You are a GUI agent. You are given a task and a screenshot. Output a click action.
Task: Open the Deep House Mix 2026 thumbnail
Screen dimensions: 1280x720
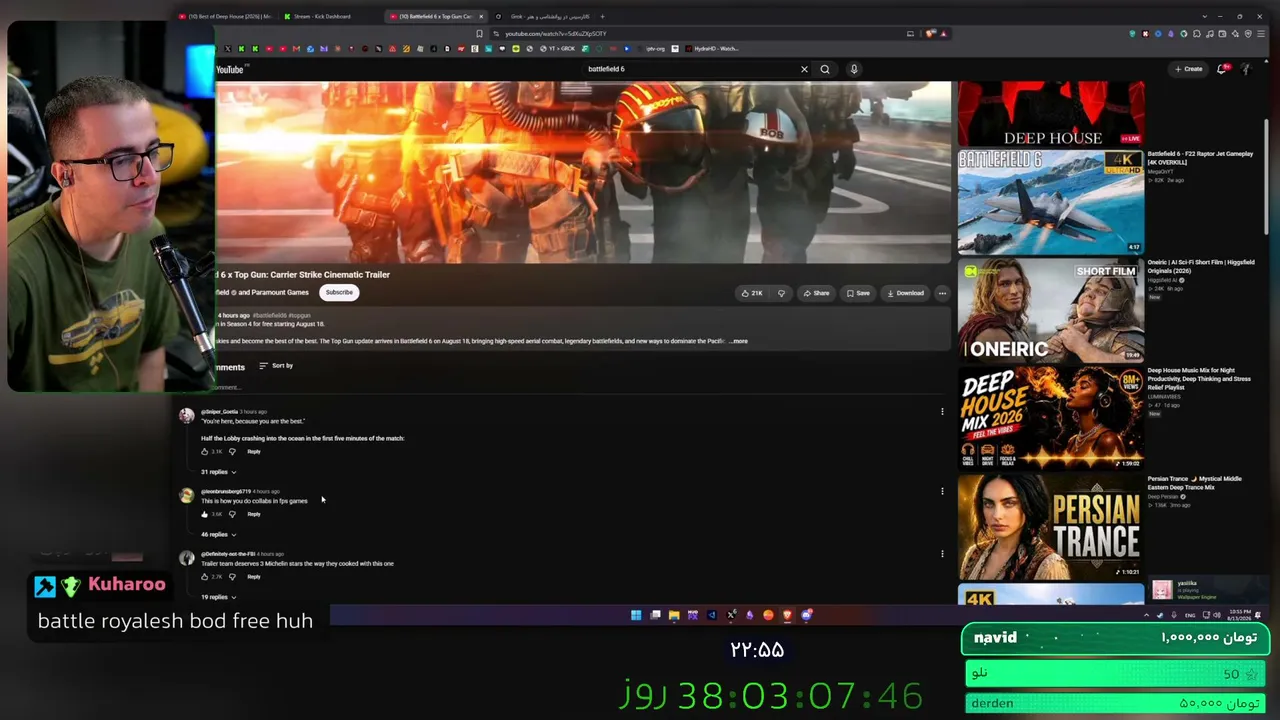click(1051, 418)
